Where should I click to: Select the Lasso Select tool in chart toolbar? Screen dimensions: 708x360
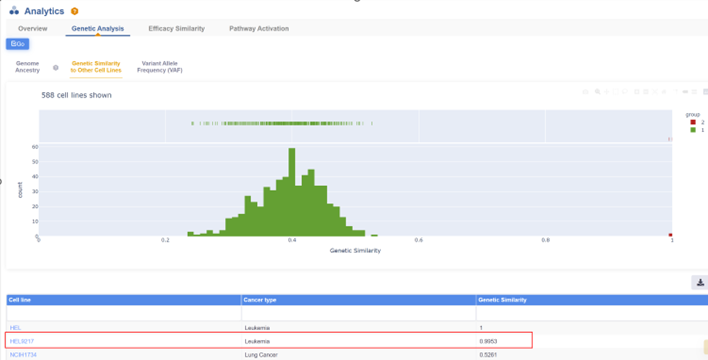[625, 92]
